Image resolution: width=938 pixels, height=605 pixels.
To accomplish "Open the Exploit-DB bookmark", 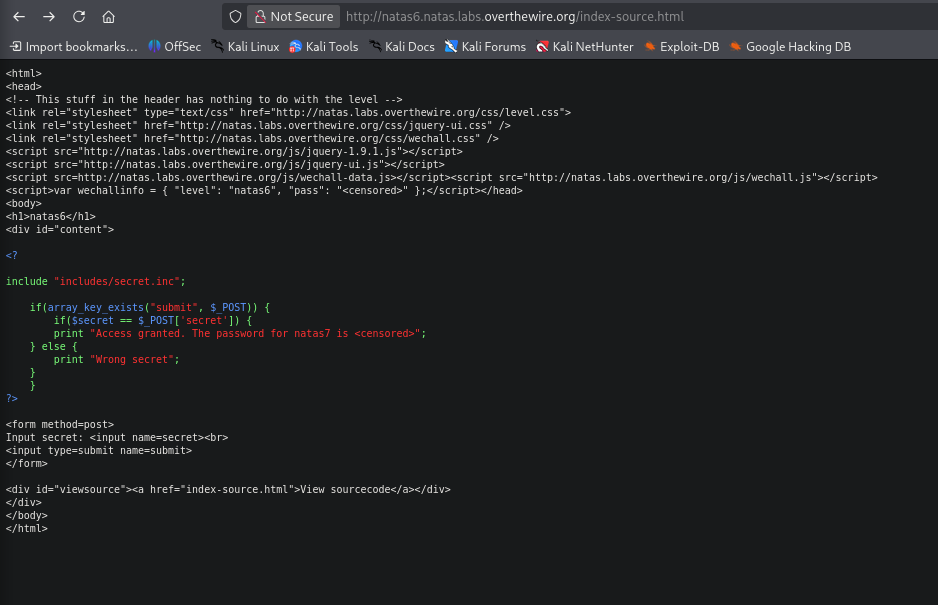I will tap(681, 47).
